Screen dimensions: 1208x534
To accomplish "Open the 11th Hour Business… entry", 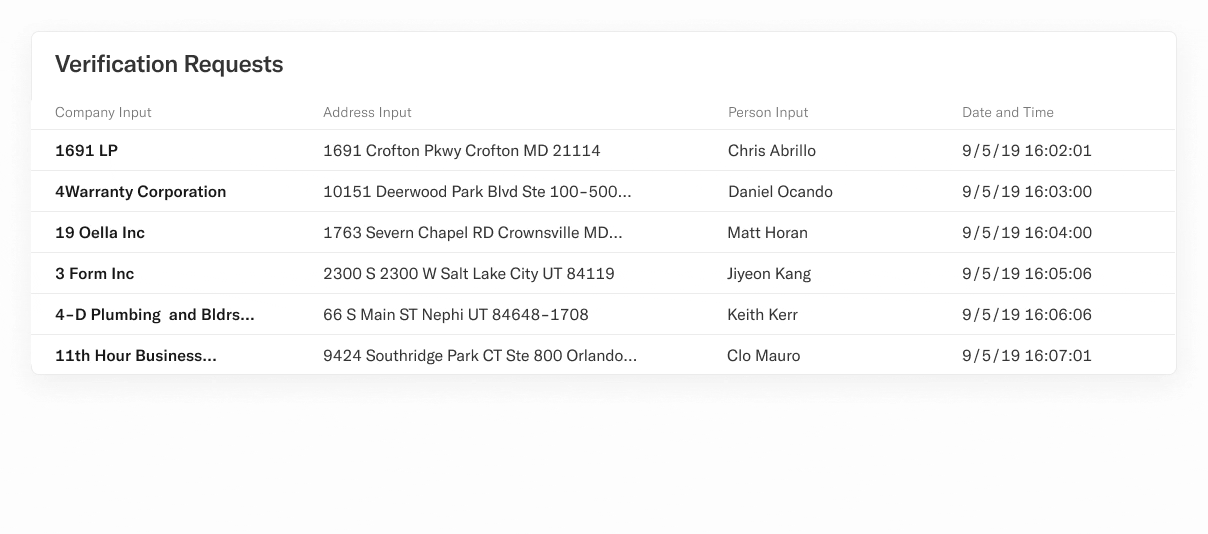I will click(136, 356).
